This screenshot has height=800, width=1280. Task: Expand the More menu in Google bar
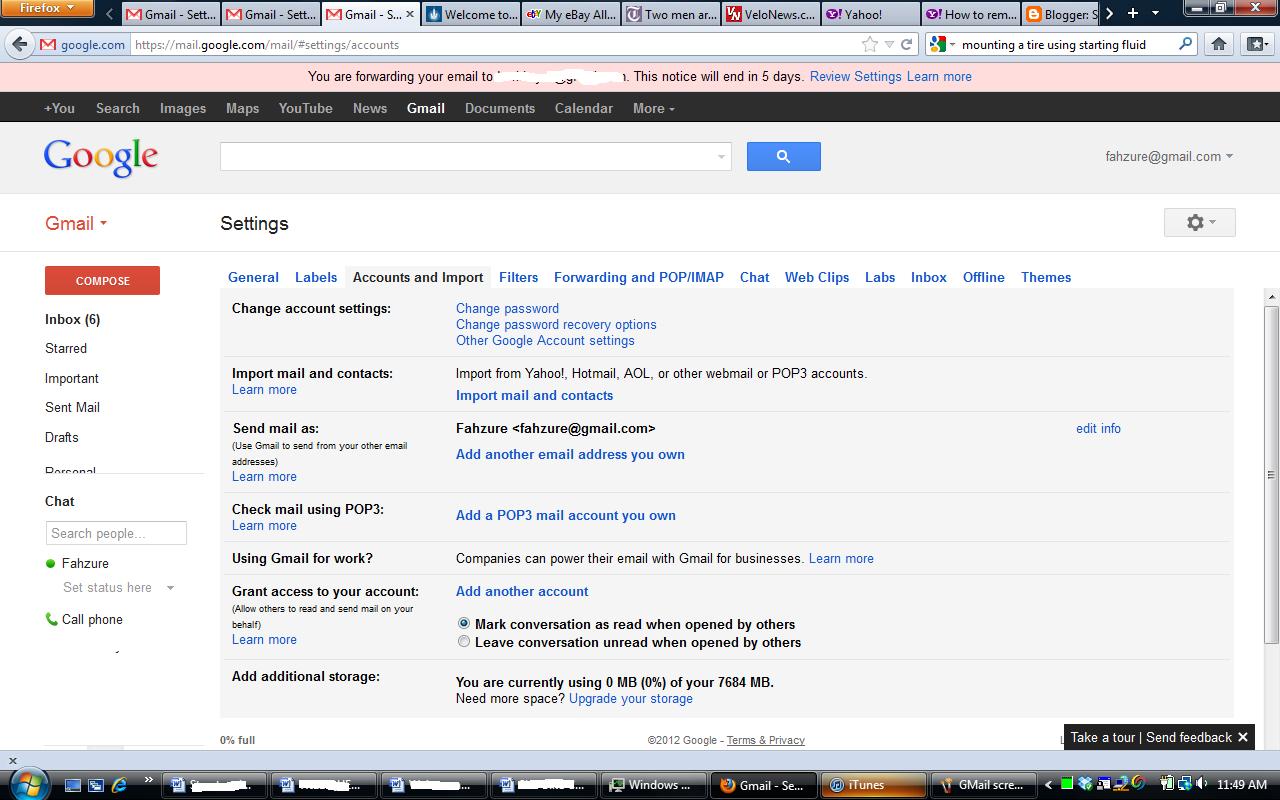point(653,108)
